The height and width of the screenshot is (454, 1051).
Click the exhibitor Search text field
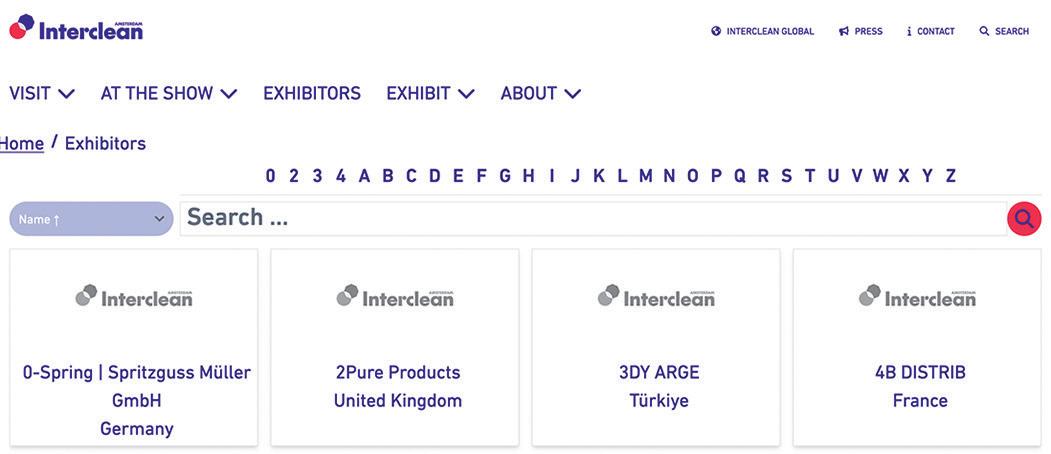(x=590, y=218)
